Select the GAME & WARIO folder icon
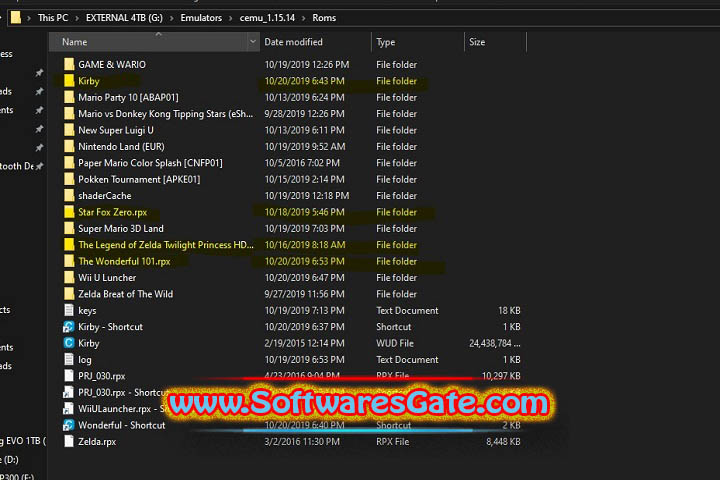This screenshot has width=720, height=480. [x=69, y=64]
